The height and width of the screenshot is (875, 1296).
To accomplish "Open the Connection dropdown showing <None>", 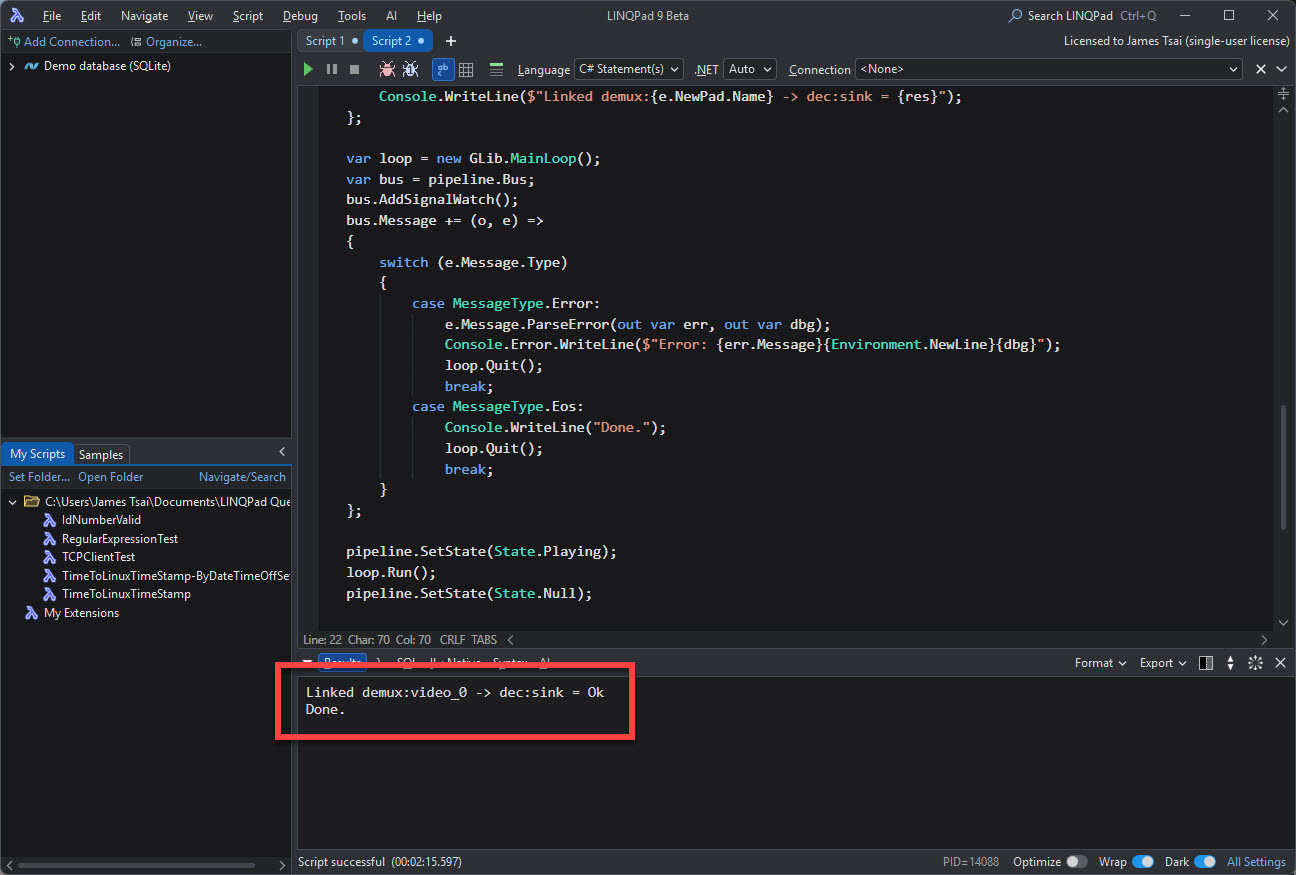I will tap(1048, 69).
